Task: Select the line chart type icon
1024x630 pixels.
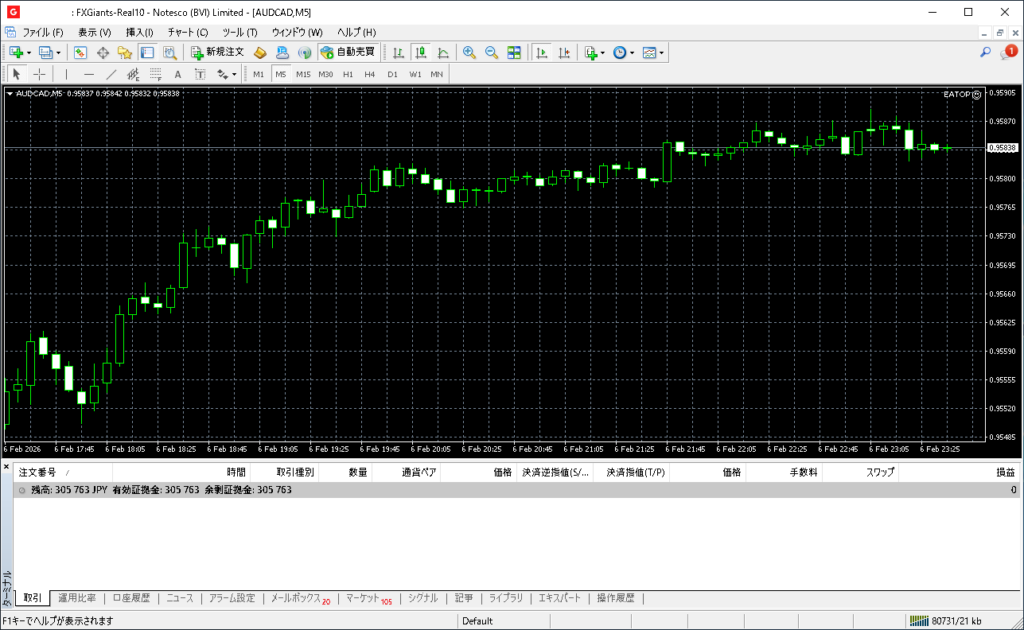Action: [x=443, y=52]
